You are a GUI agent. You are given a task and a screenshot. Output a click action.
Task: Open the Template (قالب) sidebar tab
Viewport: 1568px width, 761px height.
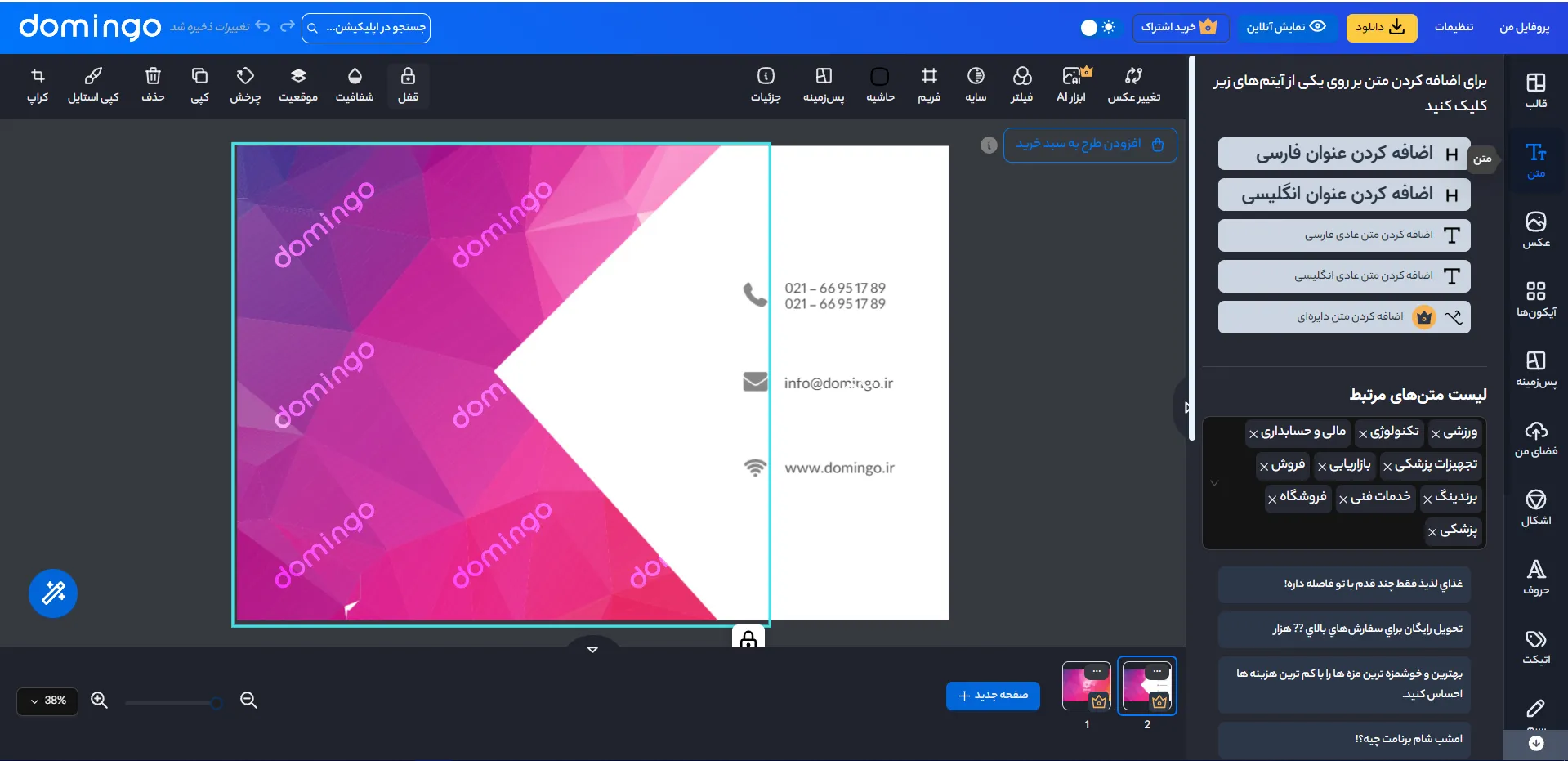[1536, 91]
